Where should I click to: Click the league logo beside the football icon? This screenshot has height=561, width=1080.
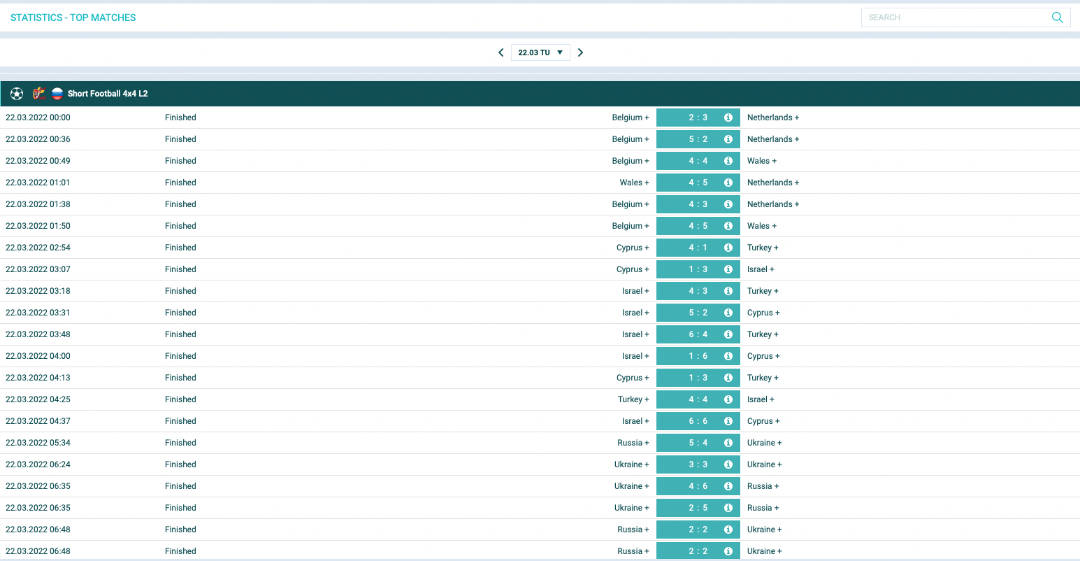(x=38, y=93)
